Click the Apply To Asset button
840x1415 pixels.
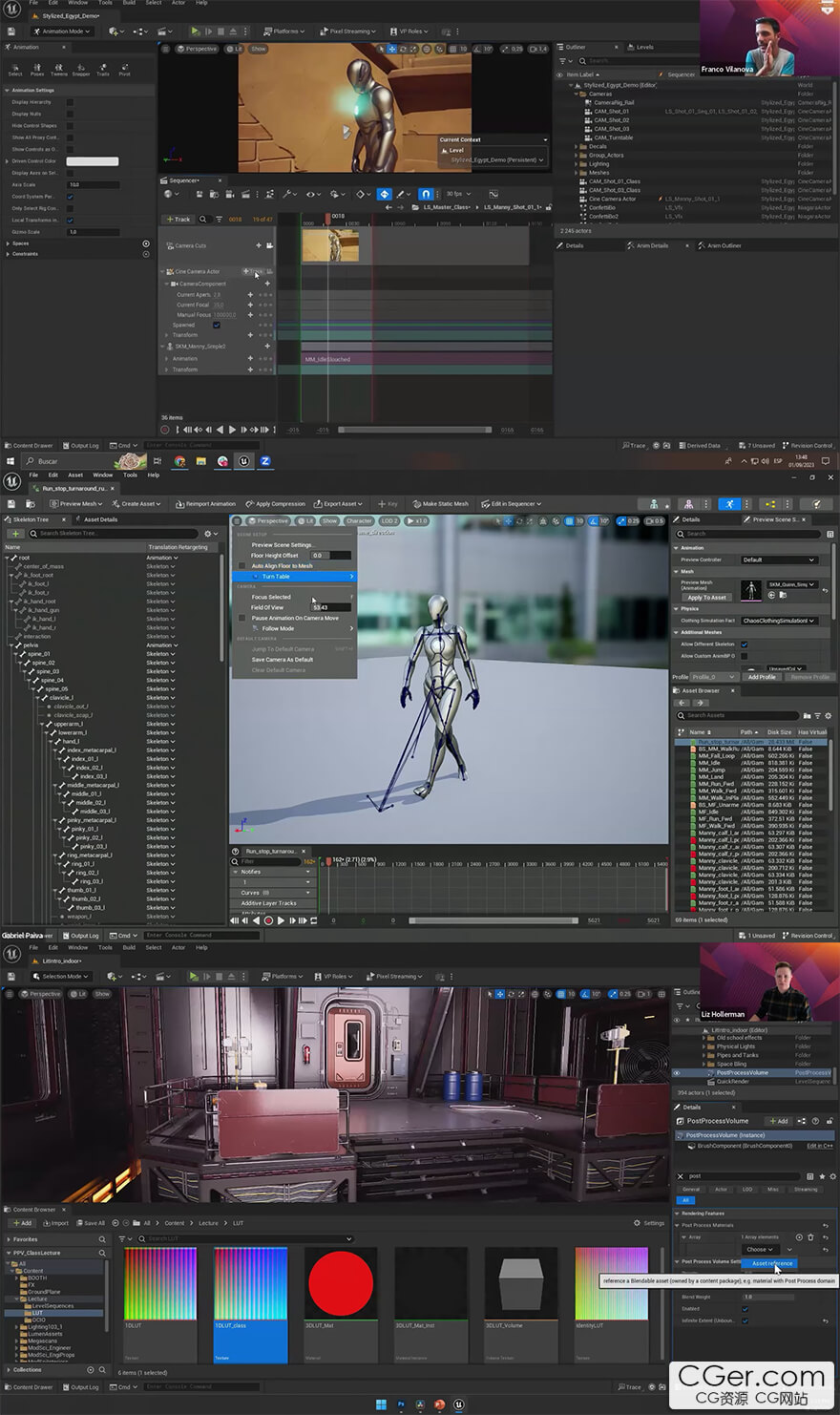707,597
